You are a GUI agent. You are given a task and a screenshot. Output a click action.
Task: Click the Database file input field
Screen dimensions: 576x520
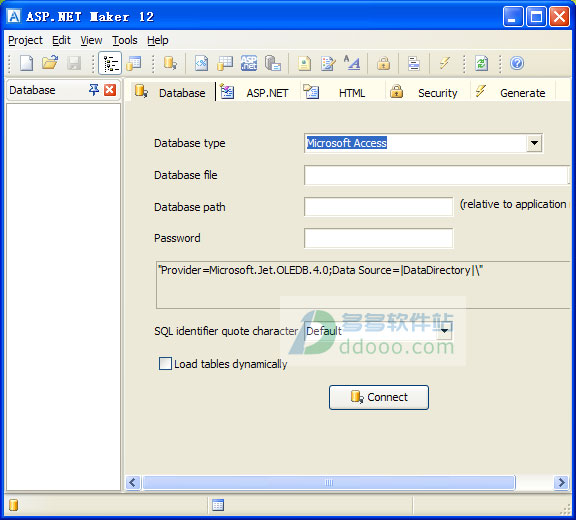coord(436,175)
